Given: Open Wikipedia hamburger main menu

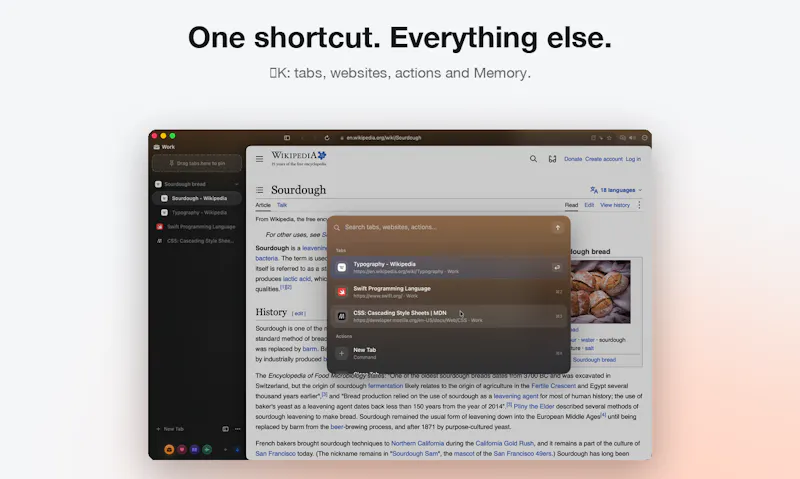Looking at the screenshot, I should [260, 159].
